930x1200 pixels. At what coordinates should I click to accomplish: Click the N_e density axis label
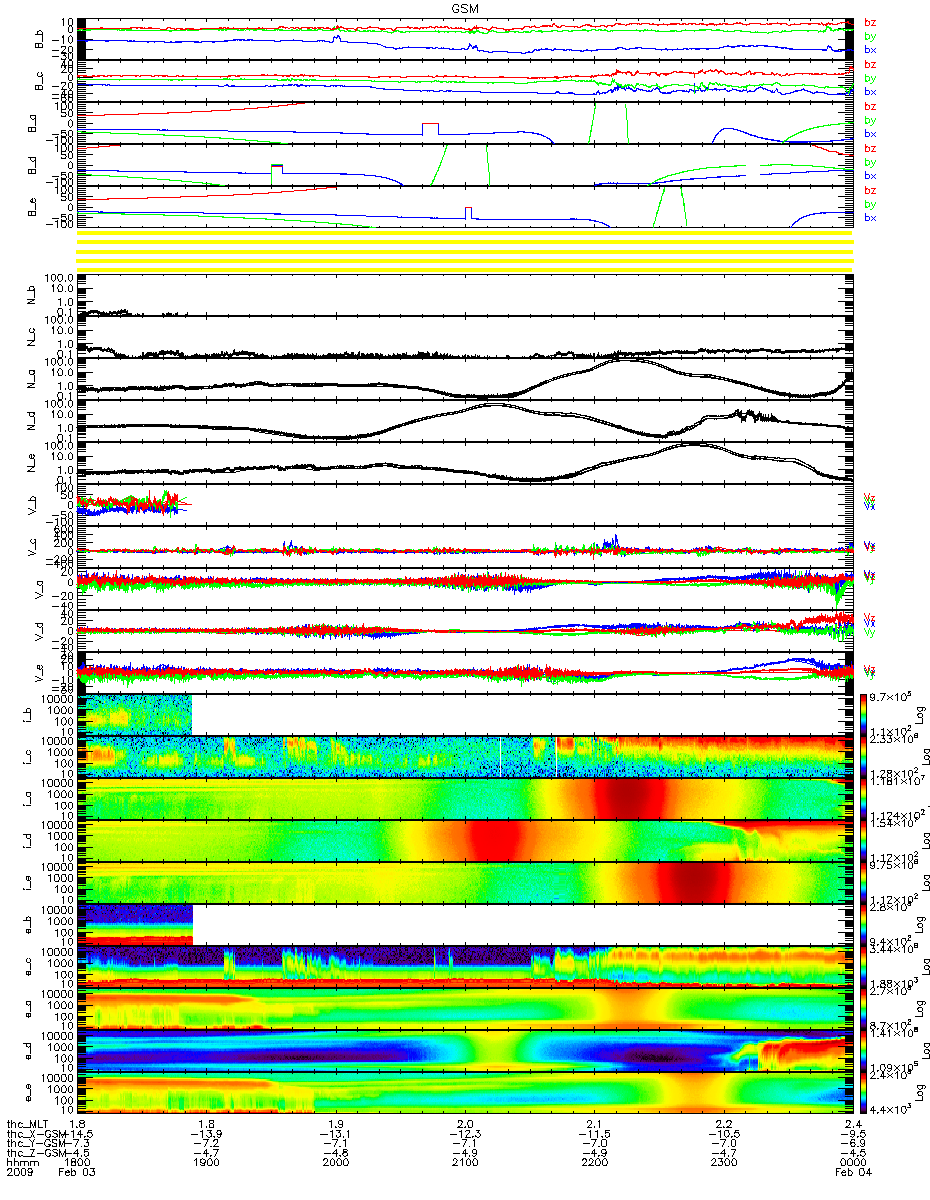click(33, 464)
